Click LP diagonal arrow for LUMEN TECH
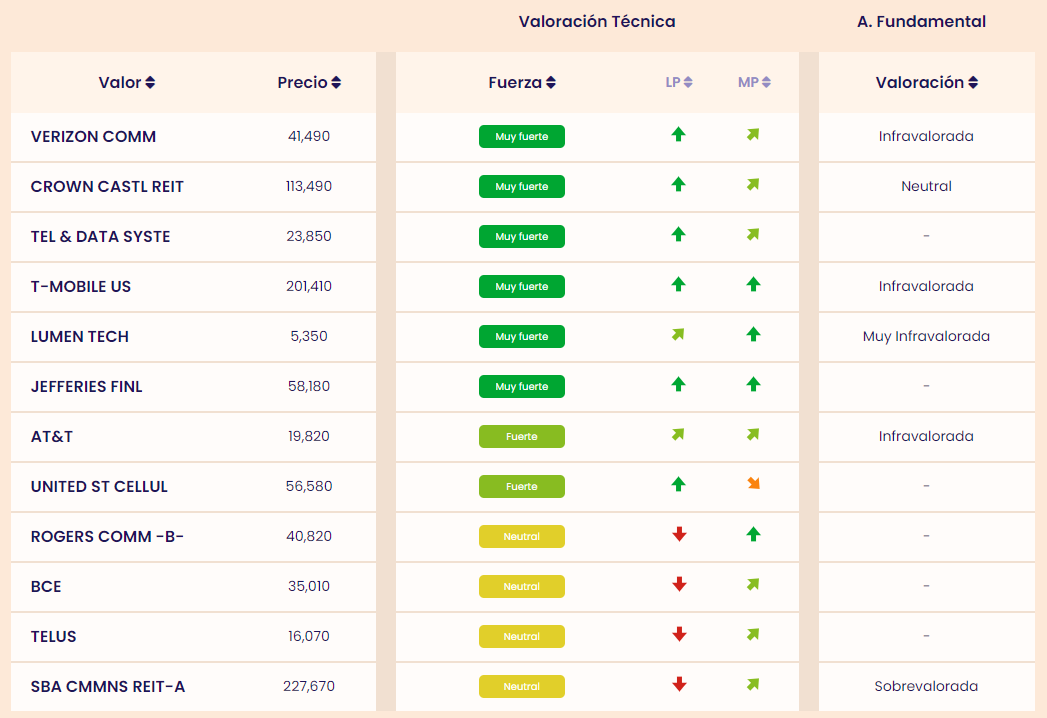Screen dimensions: 1047x718 [678, 335]
